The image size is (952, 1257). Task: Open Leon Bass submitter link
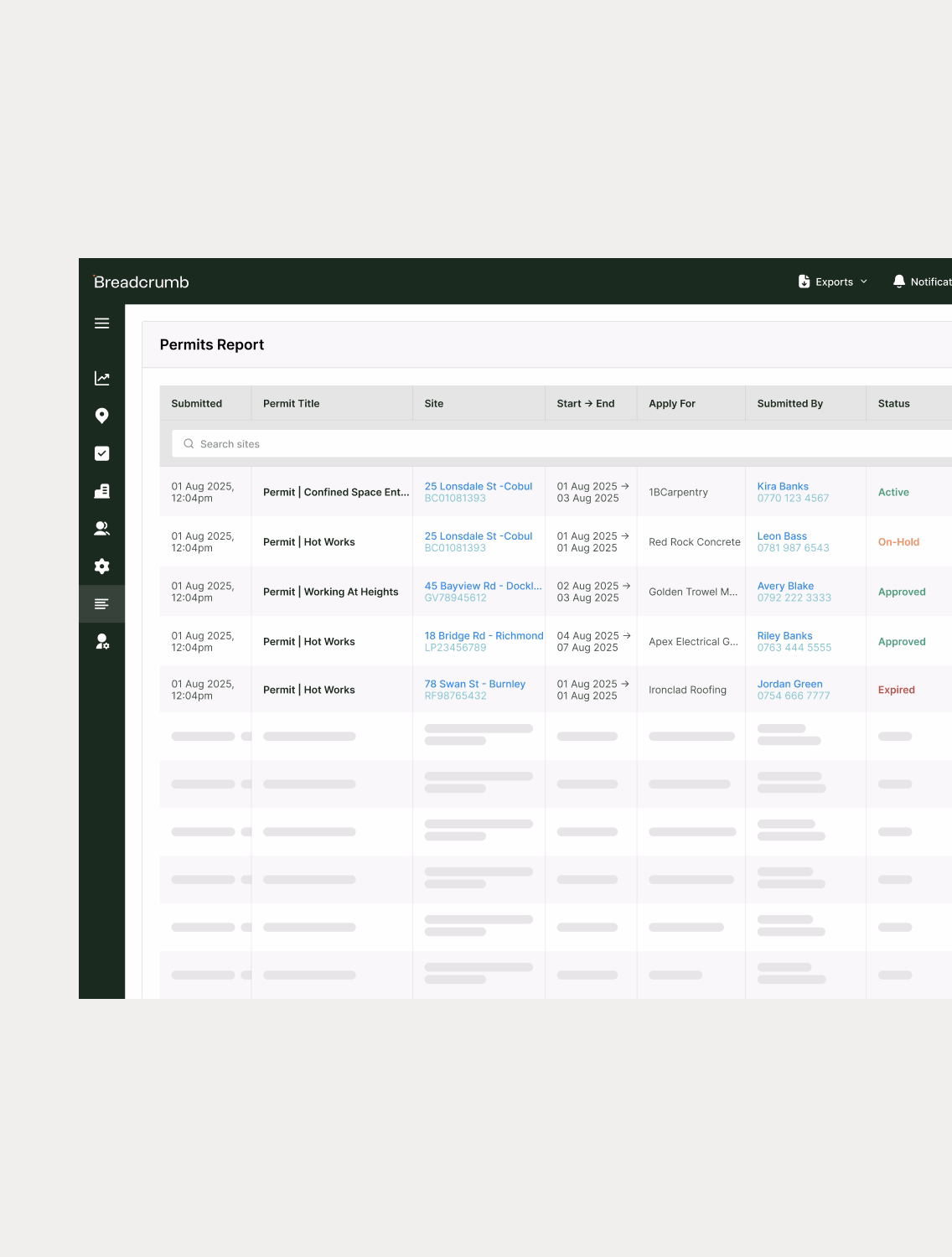click(x=782, y=536)
